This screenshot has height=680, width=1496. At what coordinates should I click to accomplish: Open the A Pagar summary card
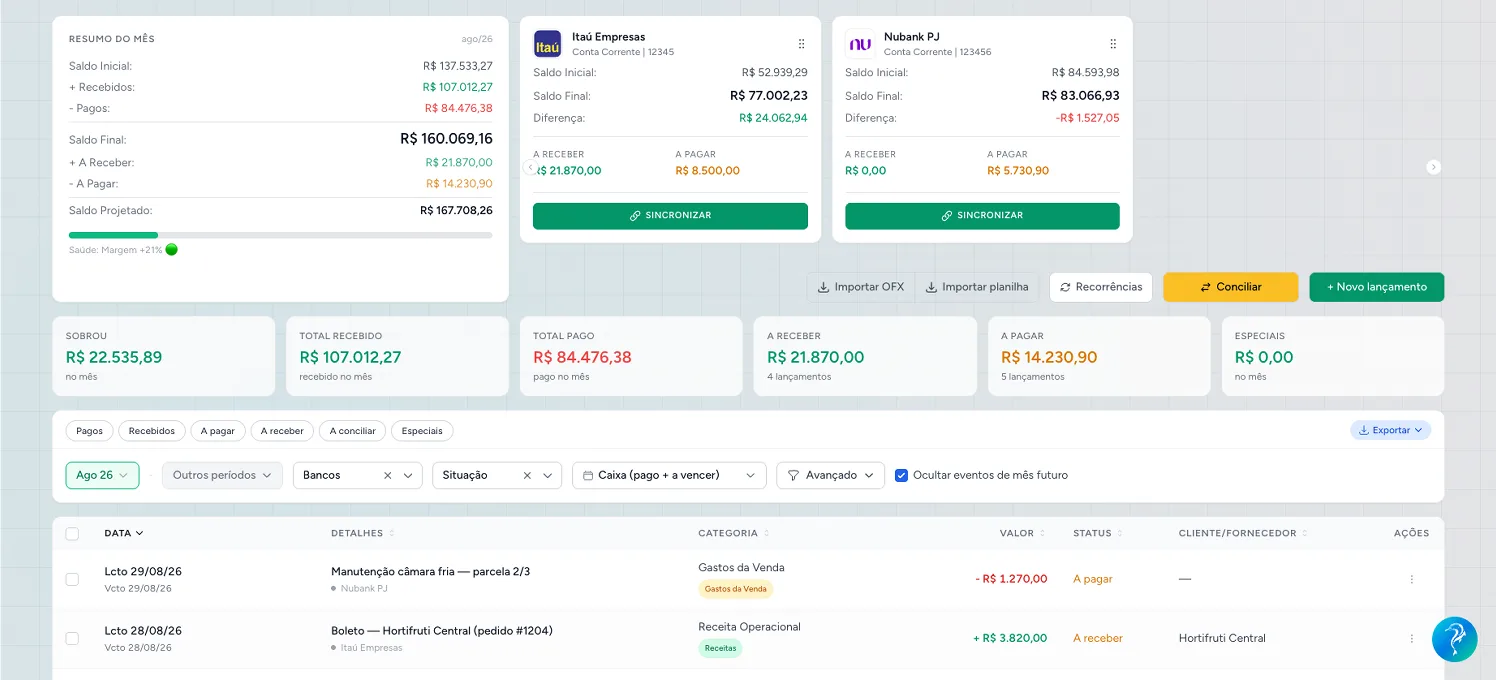(x=1099, y=356)
